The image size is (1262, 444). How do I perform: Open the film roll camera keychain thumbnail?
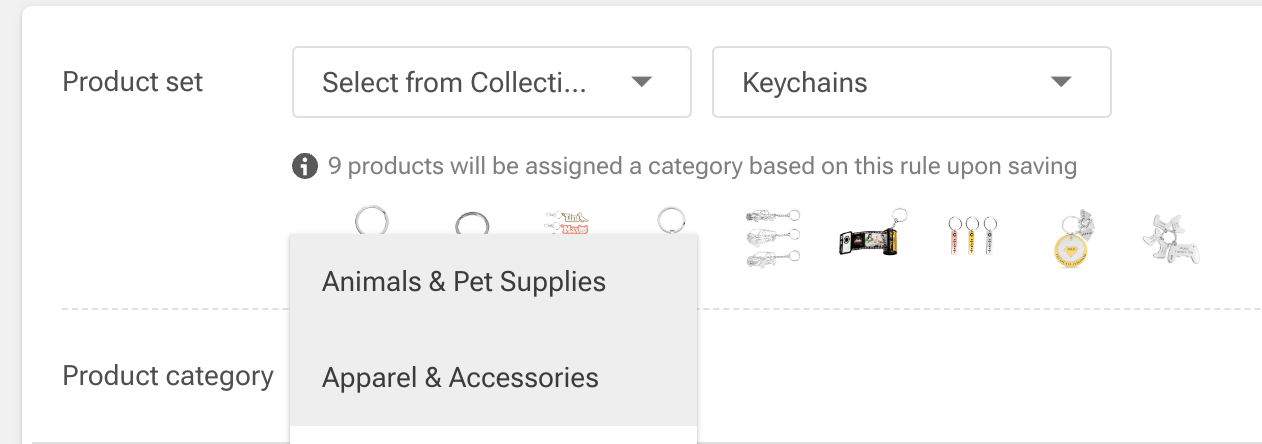pos(868,237)
